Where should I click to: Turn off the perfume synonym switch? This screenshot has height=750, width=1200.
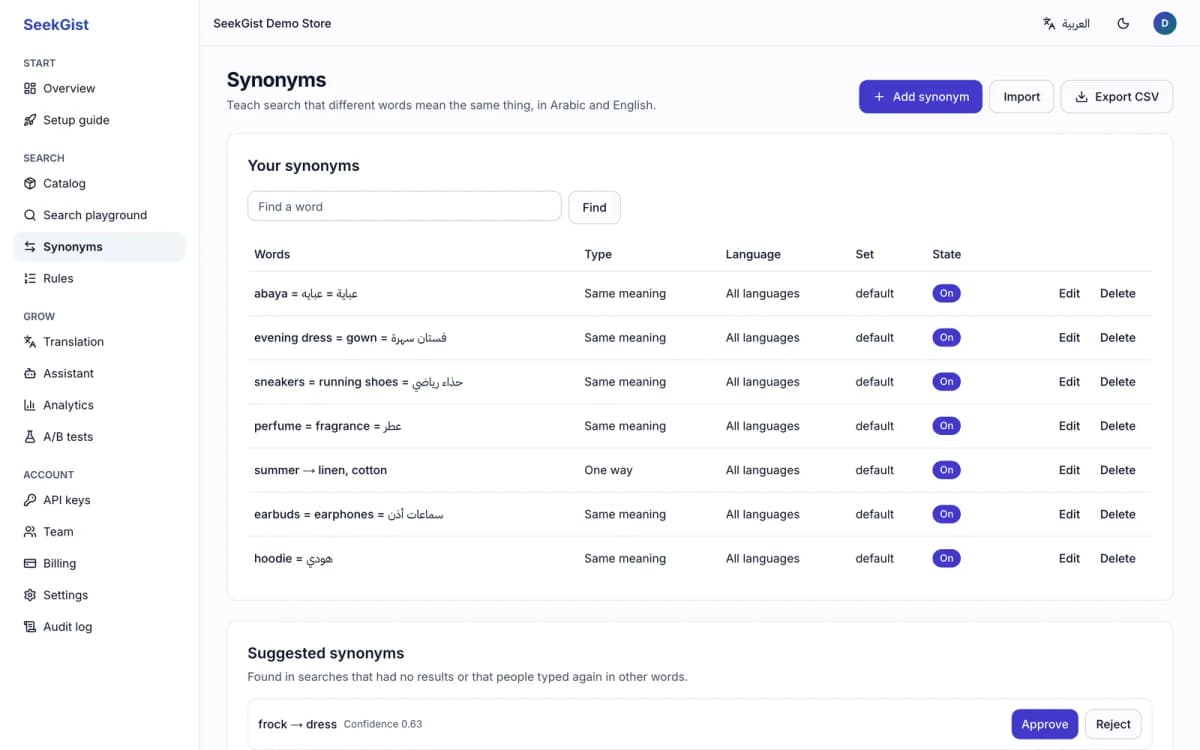point(946,425)
